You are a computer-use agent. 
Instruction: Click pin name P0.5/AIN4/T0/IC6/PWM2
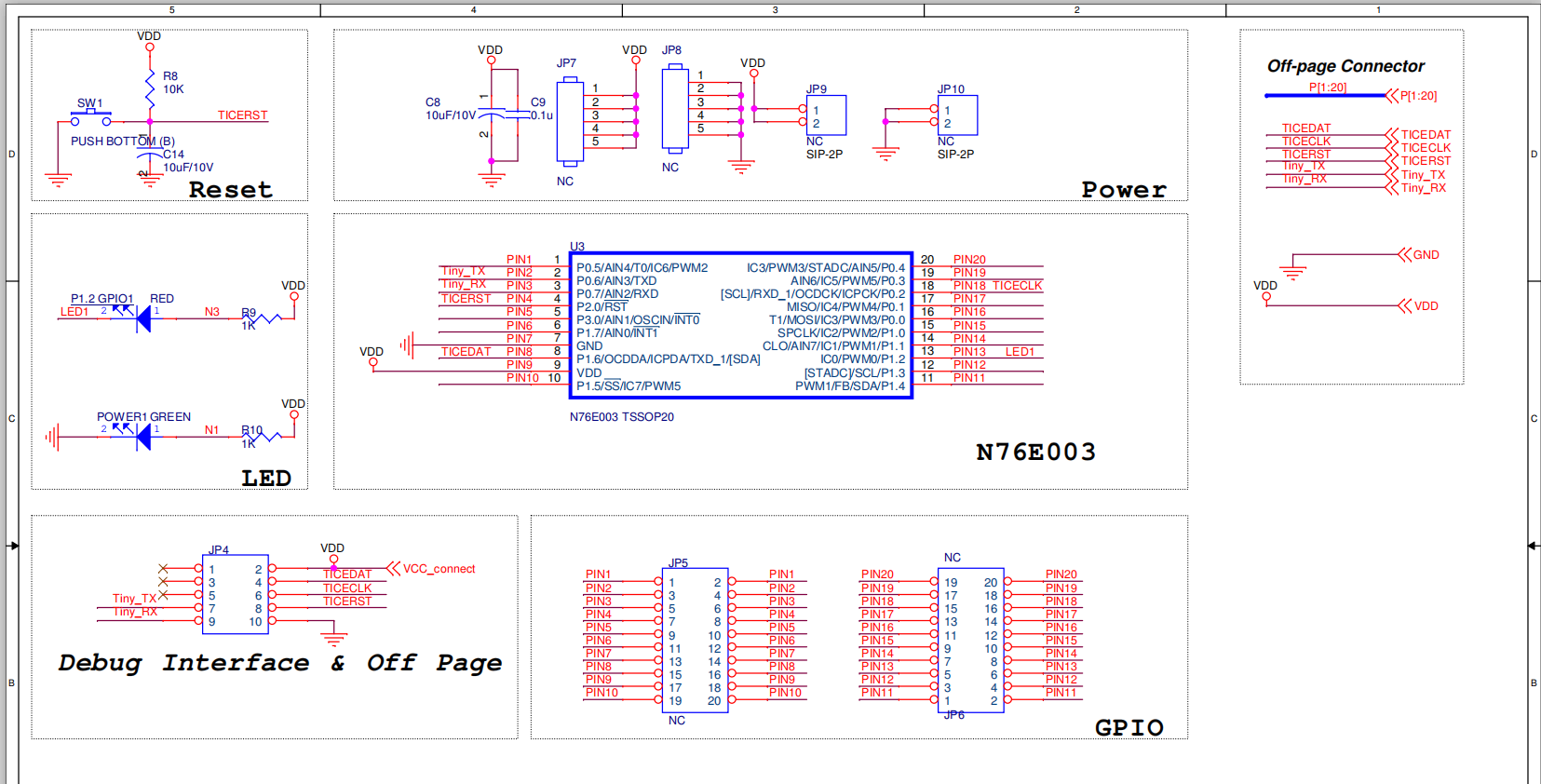coord(642,268)
